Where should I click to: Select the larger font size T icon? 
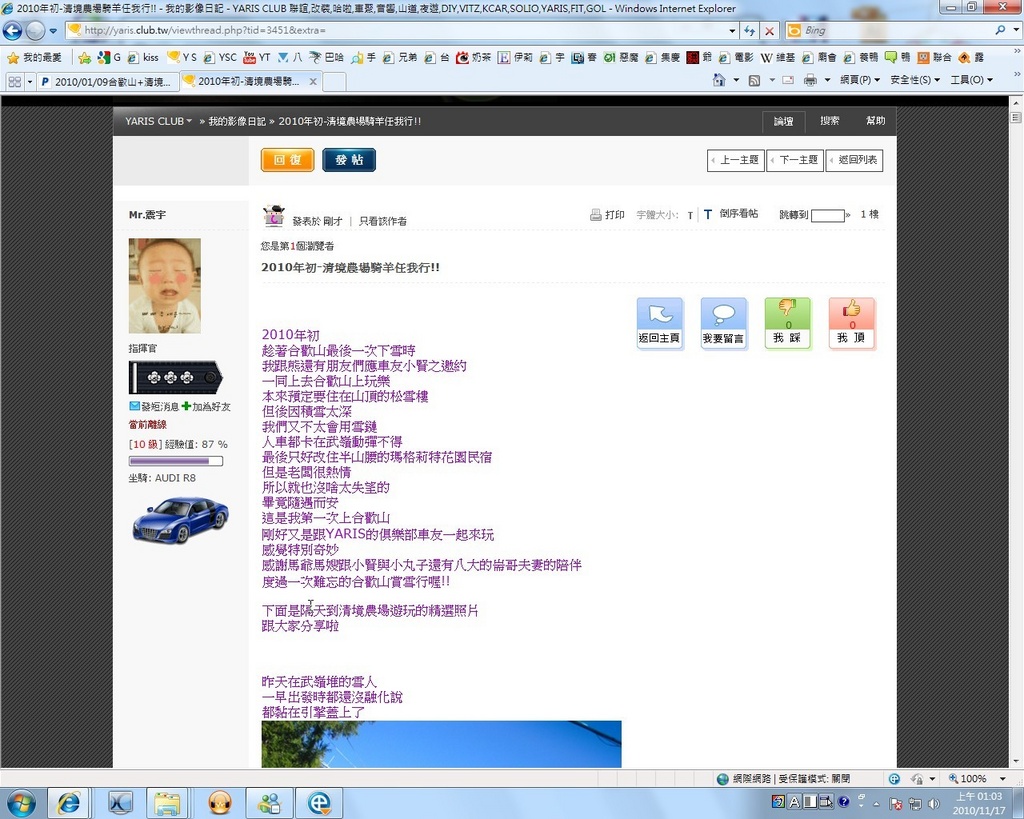tap(707, 215)
